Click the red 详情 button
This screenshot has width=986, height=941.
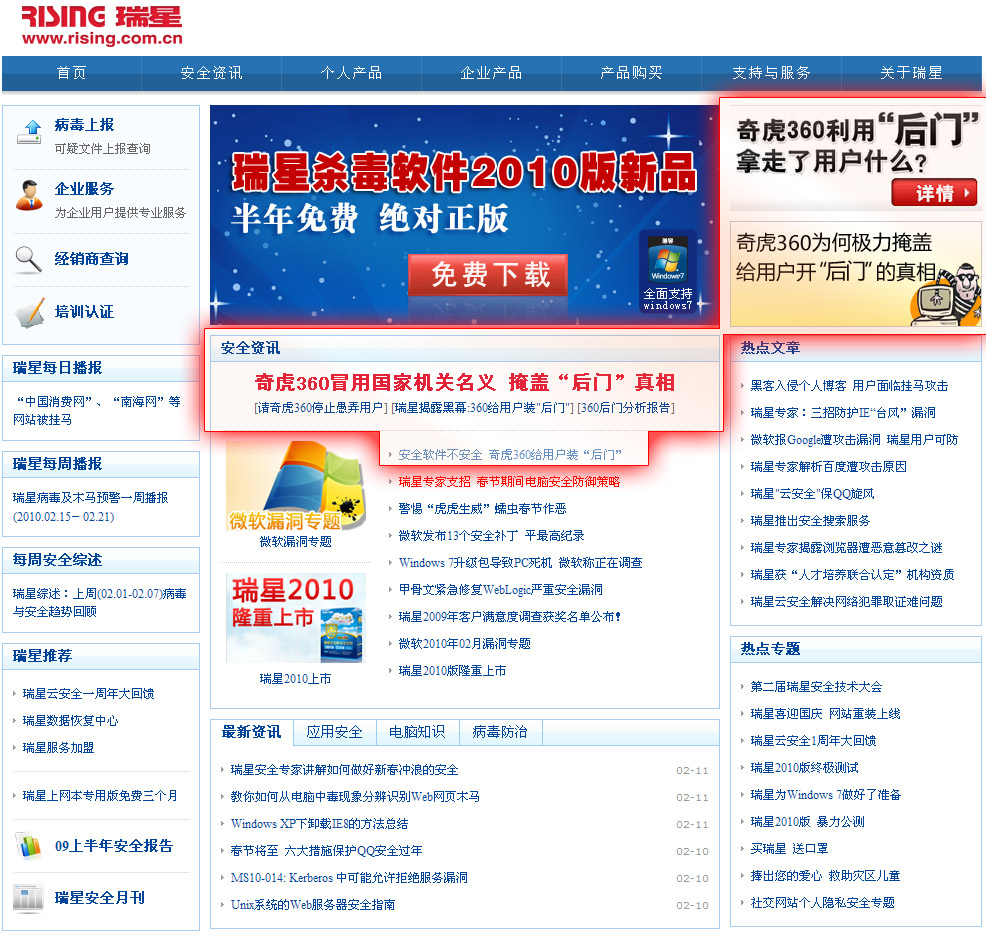click(934, 192)
